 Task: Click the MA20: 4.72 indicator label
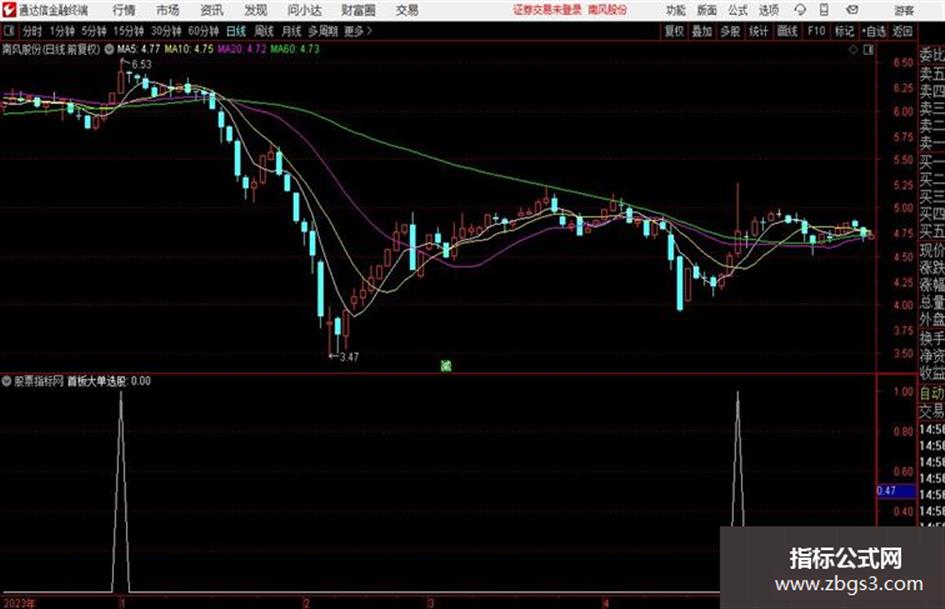tap(242, 49)
